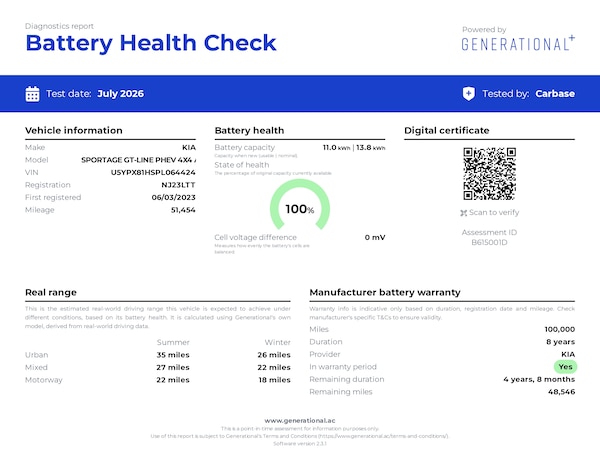600x450 pixels.
Task: Click the green Yes warranty badge
Action: coord(565,367)
